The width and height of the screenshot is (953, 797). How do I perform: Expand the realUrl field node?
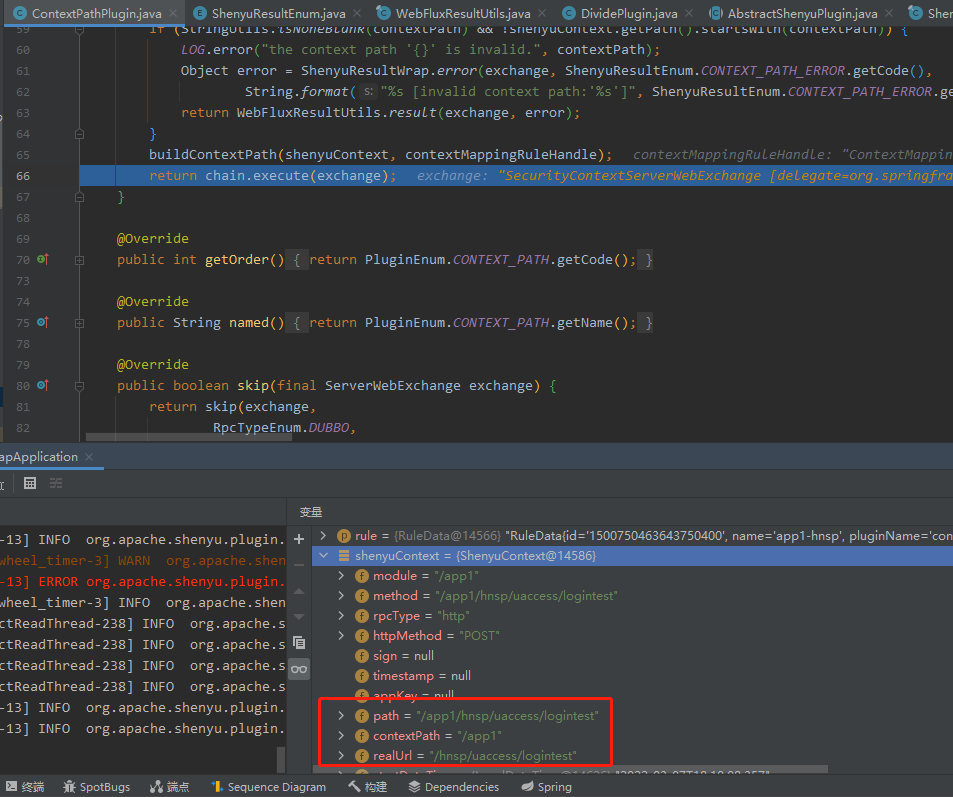coord(341,756)
